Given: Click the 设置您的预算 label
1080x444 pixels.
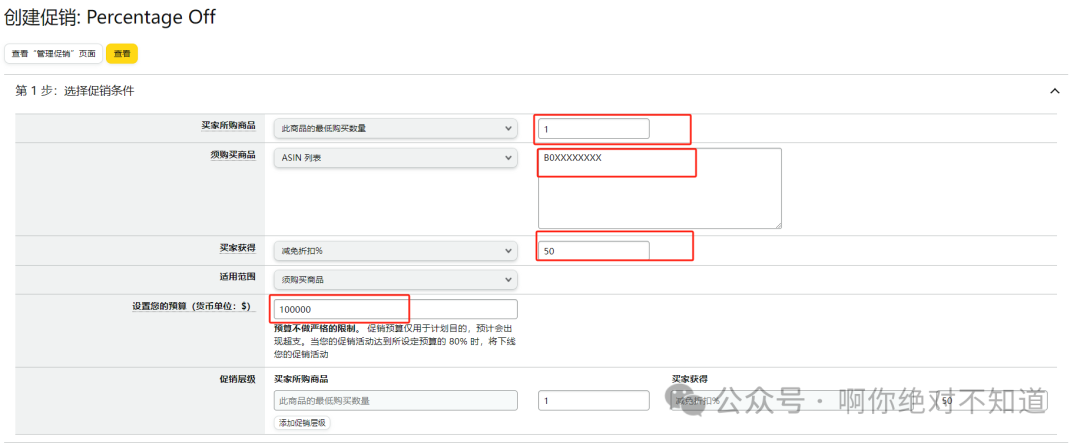Looking at the screenshot, I should click(x=194, y=306).
